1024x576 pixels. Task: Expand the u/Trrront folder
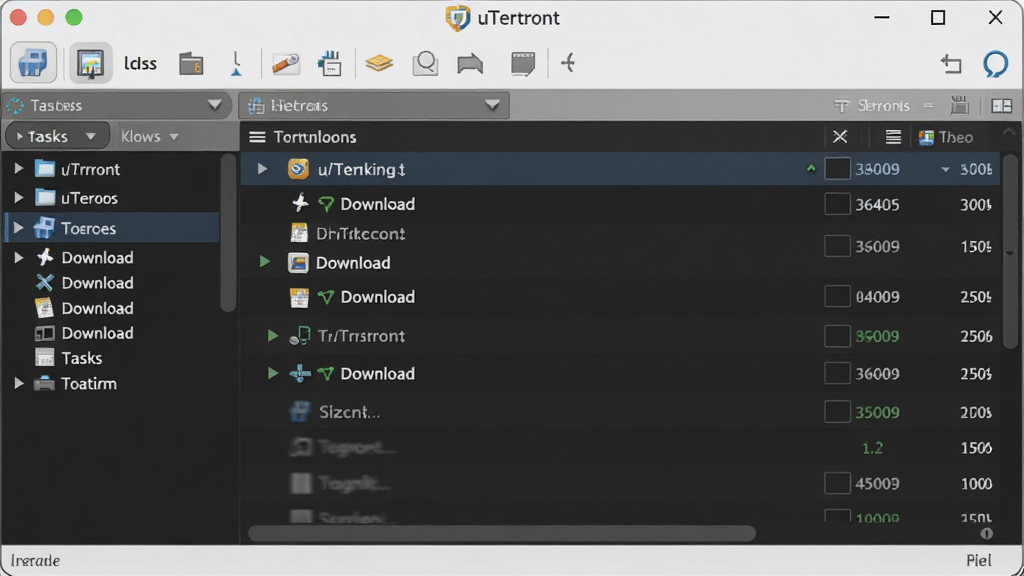pyautogui.click(x=19, y=168)
